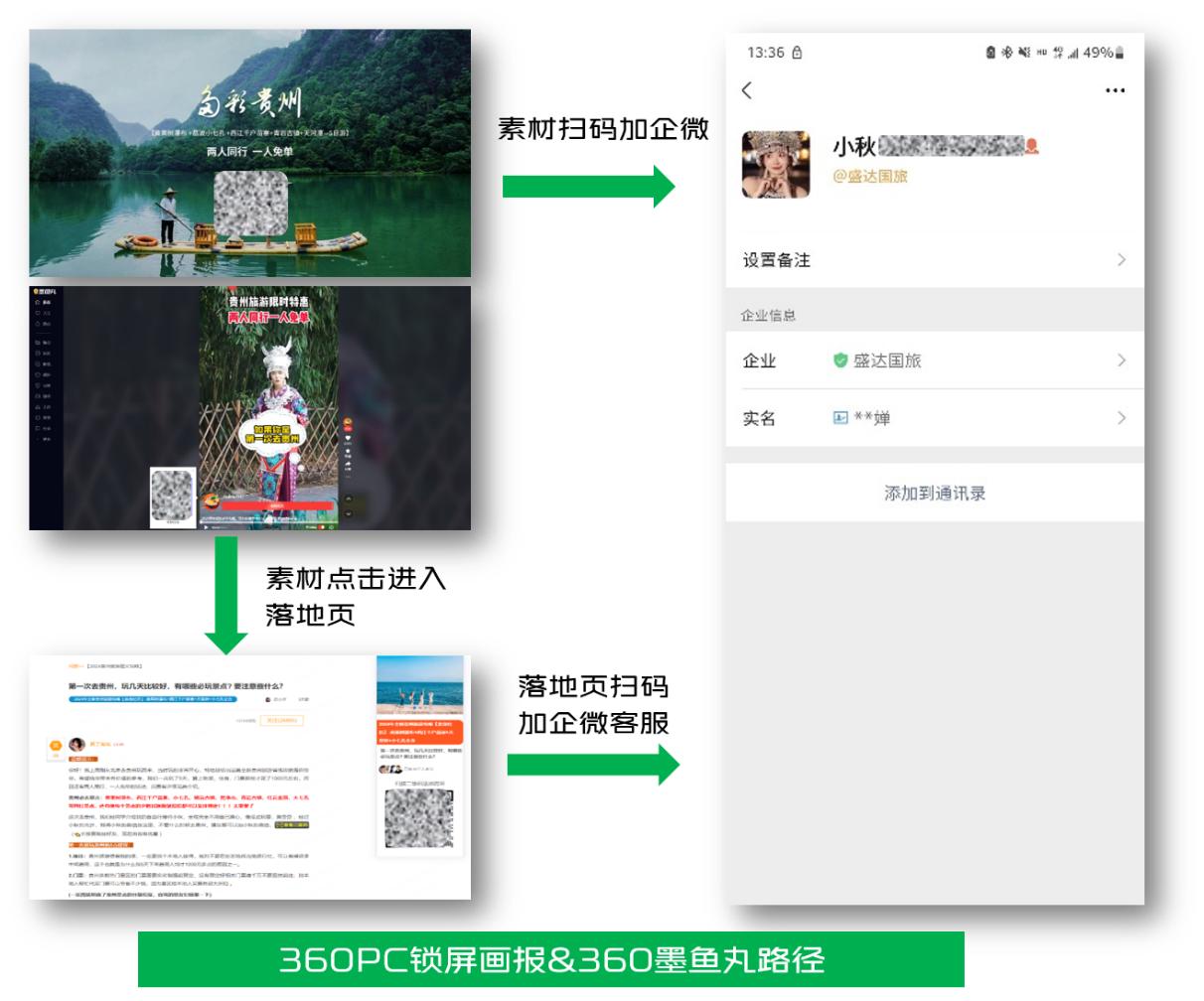Click the play button under the video
1204x1001 pixels.
(206, 526)
